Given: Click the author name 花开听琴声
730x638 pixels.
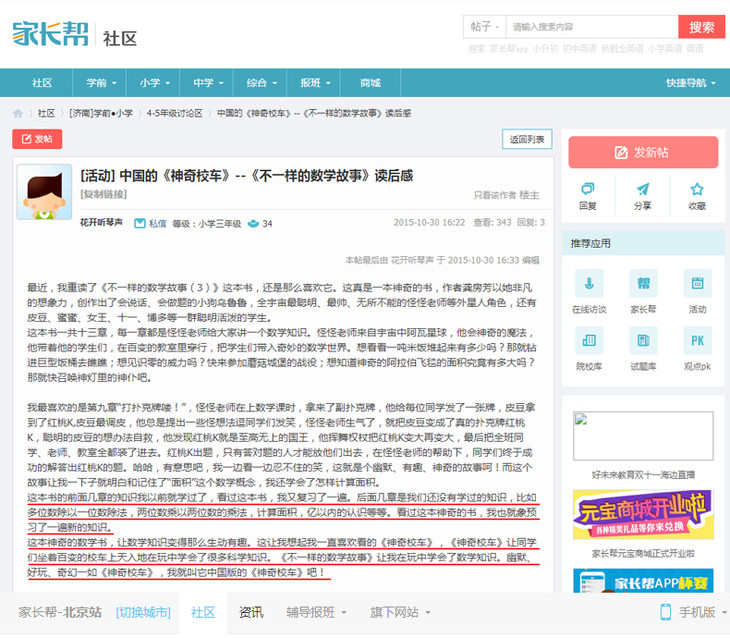Looking at the screenshot, I should coord(101,223).
